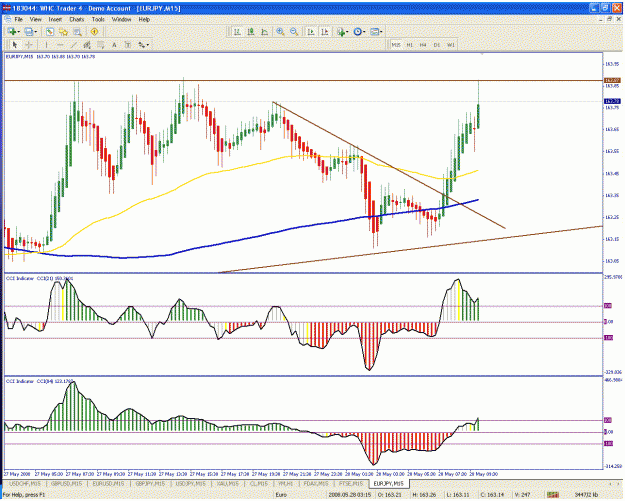Switch timeframe to H1
This screenshot has width=625, height=501.
(x=409, y=45)
